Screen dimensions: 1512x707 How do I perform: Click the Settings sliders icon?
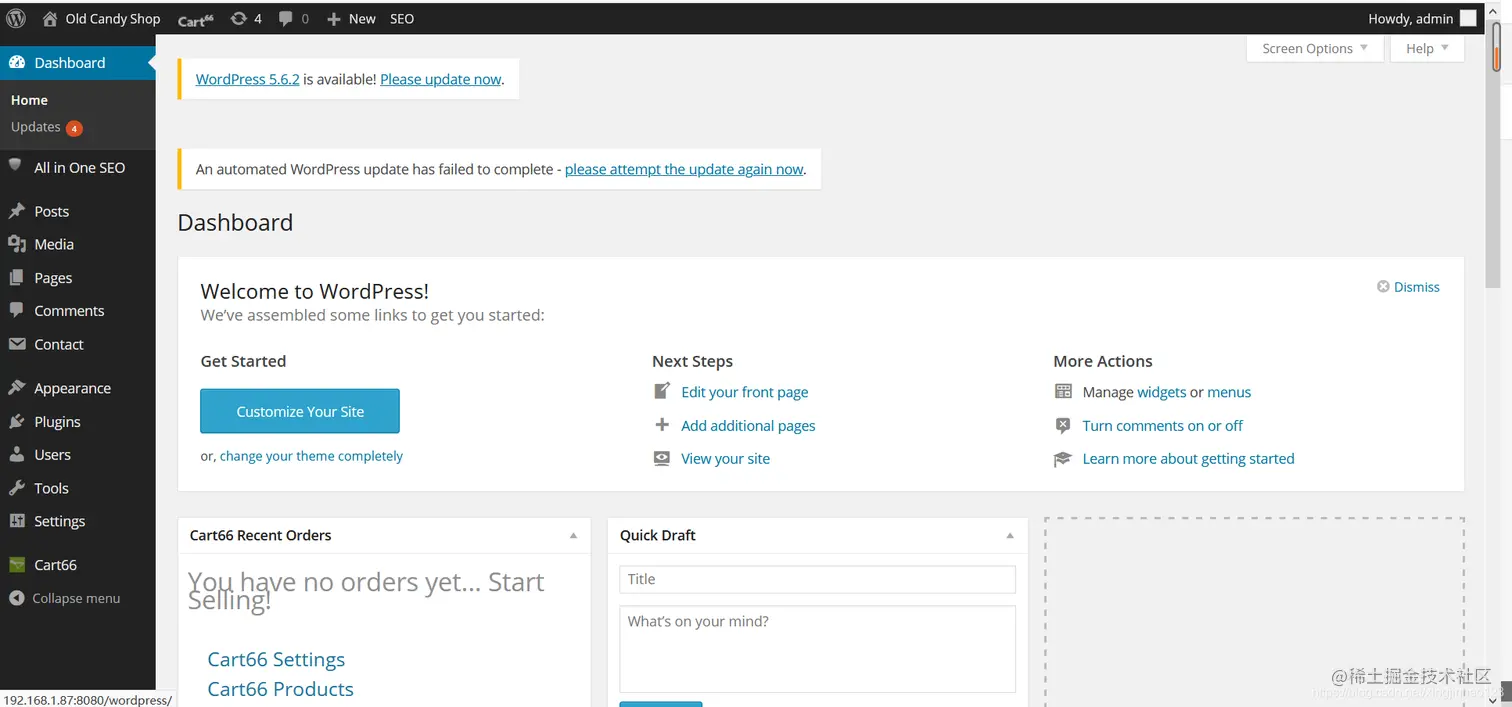[x=16, y=521]
